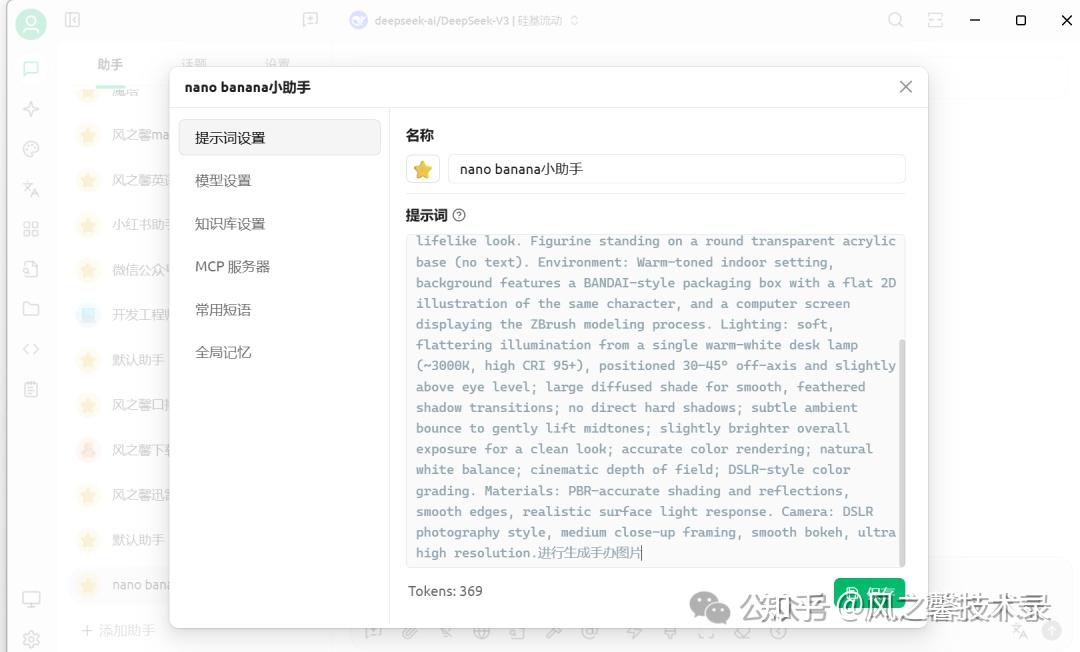Image resolution: width=1080 pixels, height=652 pixels.
Task: Open the 常用短语 settings page
Action: click(x=223, y=310)
